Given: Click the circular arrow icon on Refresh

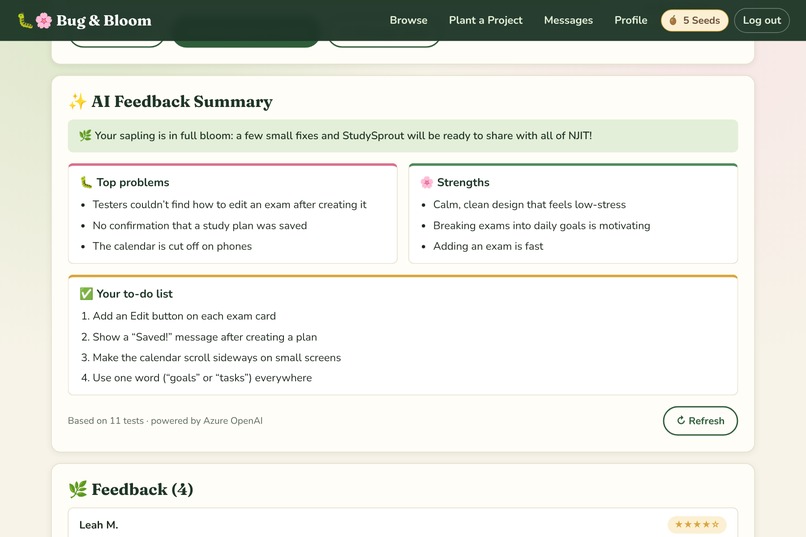Looking at the screenshot, I should point(681,420).
